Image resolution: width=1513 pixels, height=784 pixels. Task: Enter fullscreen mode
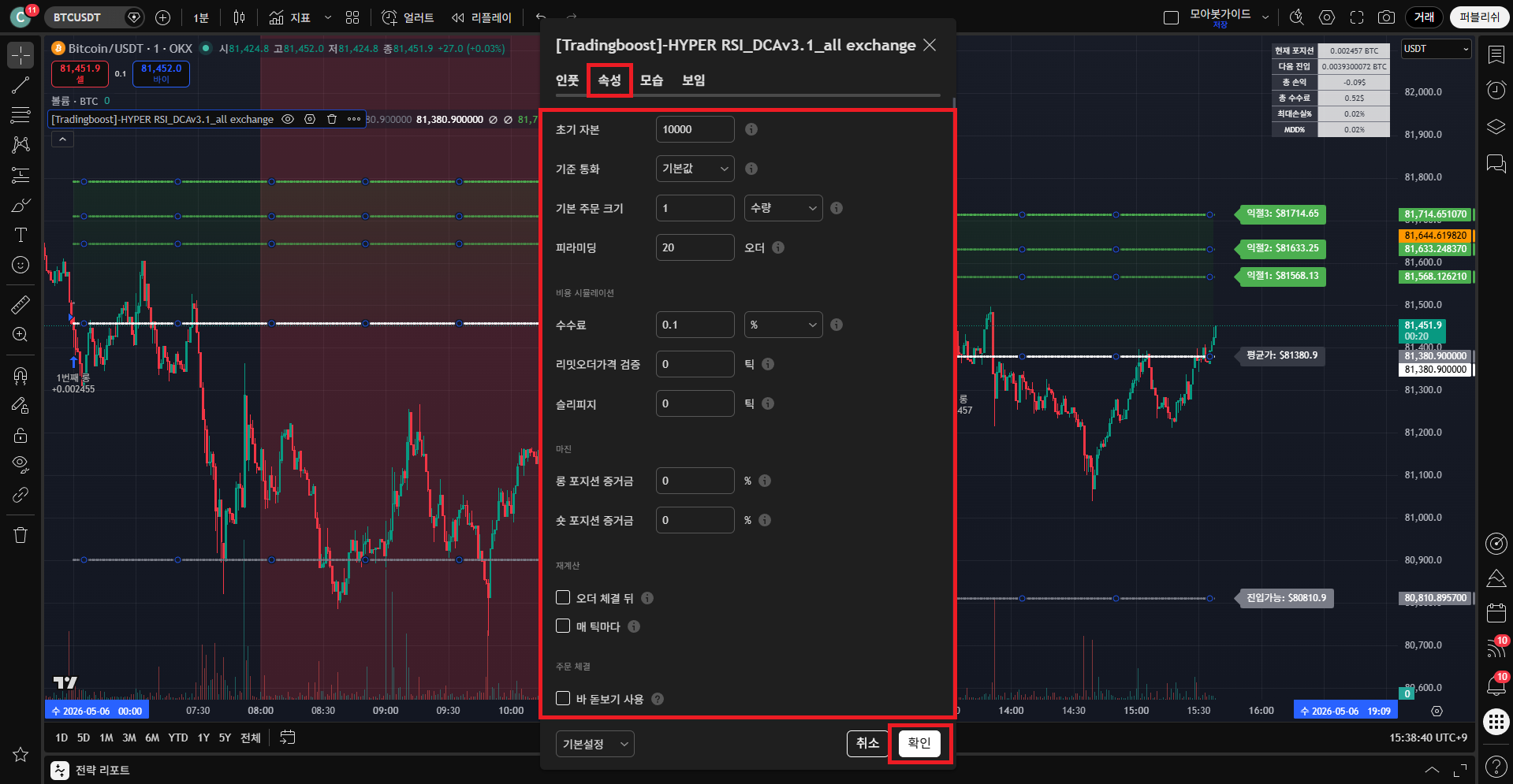click(1357, 17)
